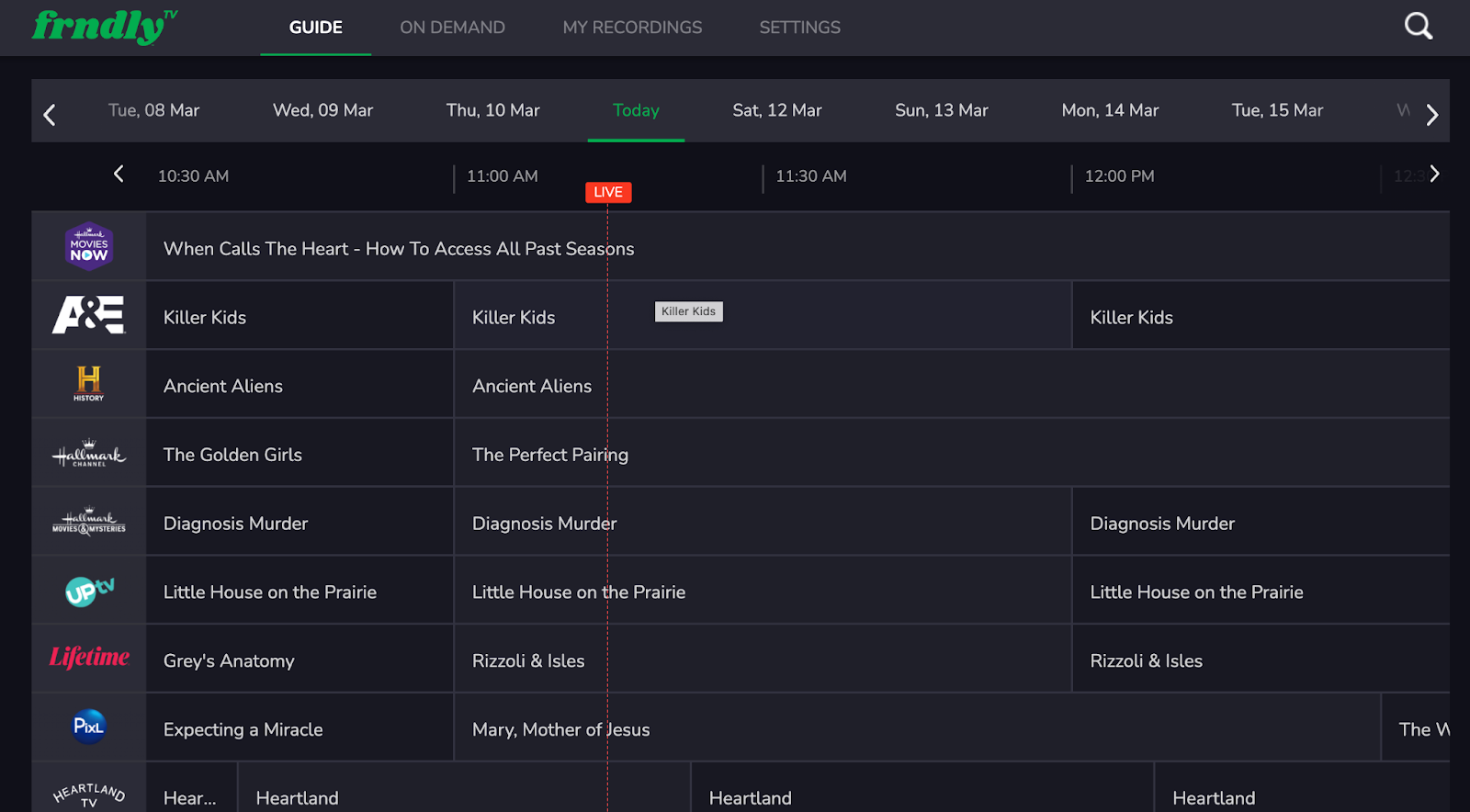1470x812 pixels.
Task: Open the truncated "Hear..." Heartland listing
Action: click(191, 788)
